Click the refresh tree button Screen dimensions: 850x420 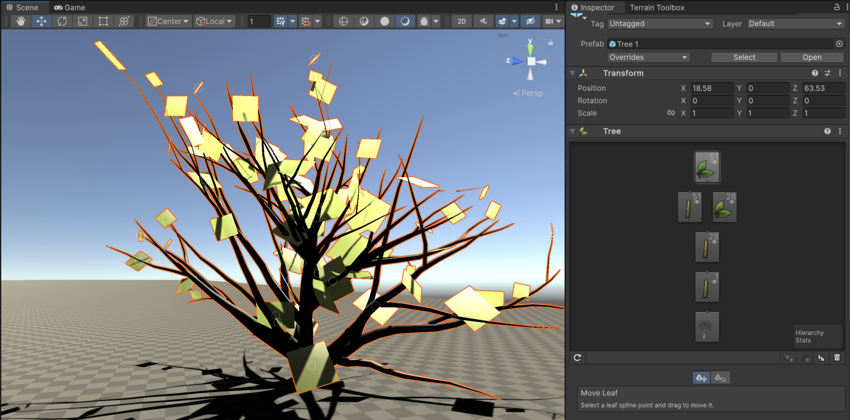pyautogui.click(x=577, y=357)
